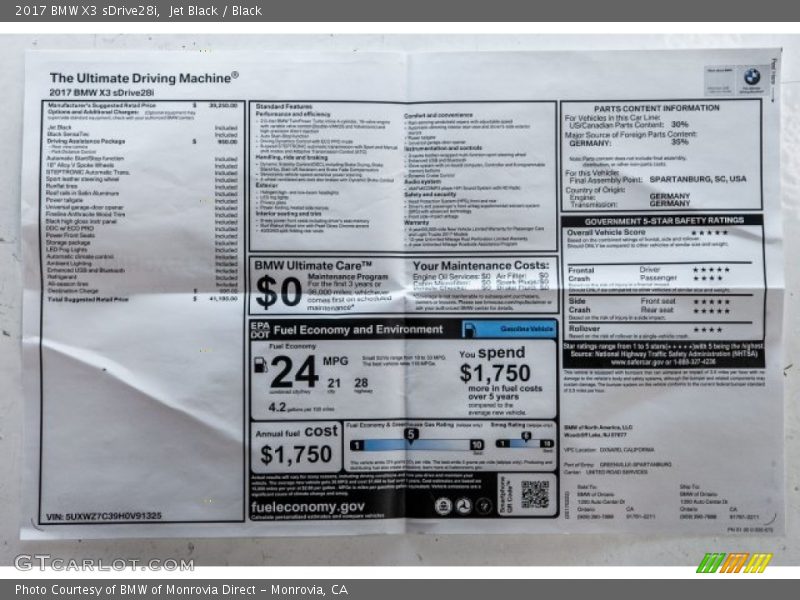Viewport: 800px width, 600px height.
Task: Click 'US/Canadian Parts Content: 30%' line
Action: pyautogui.click(x=629, y=124)
